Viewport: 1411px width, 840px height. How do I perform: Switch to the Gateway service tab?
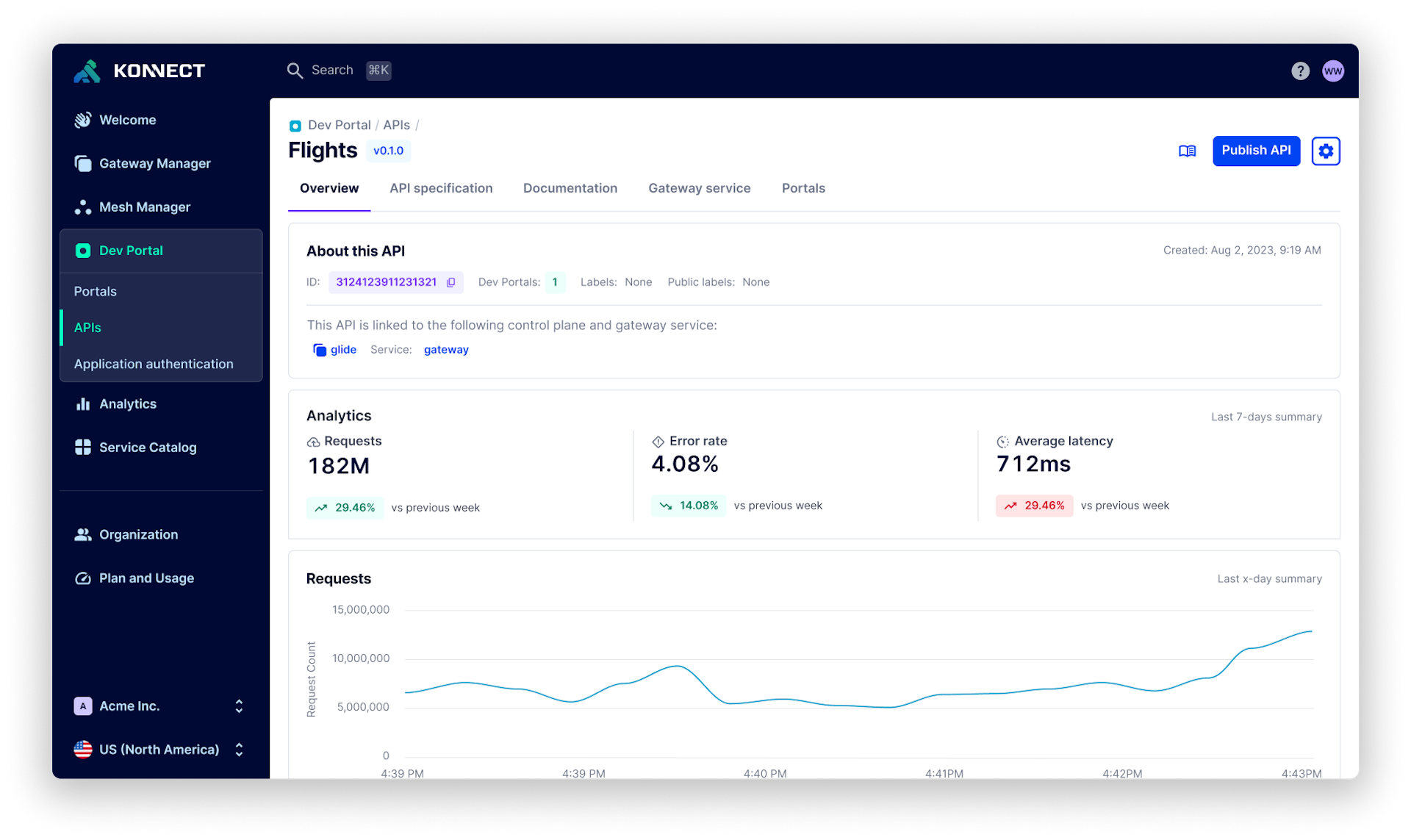coord(699,188)
